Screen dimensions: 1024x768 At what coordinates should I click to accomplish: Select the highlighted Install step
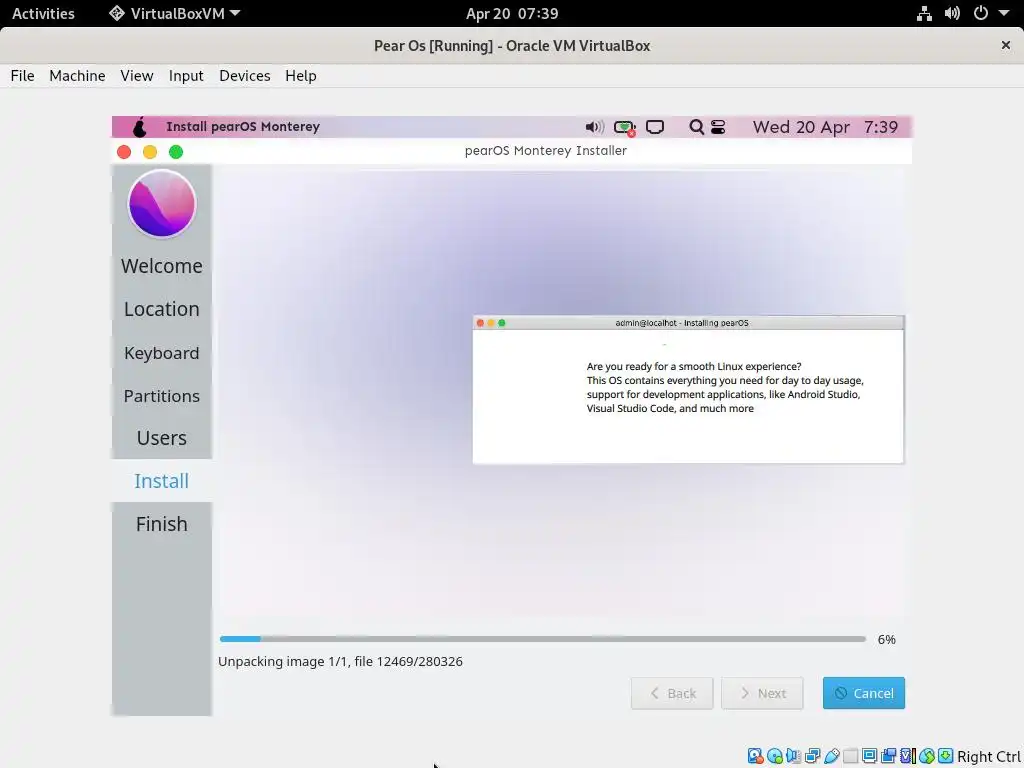click(x=161, y=481)
